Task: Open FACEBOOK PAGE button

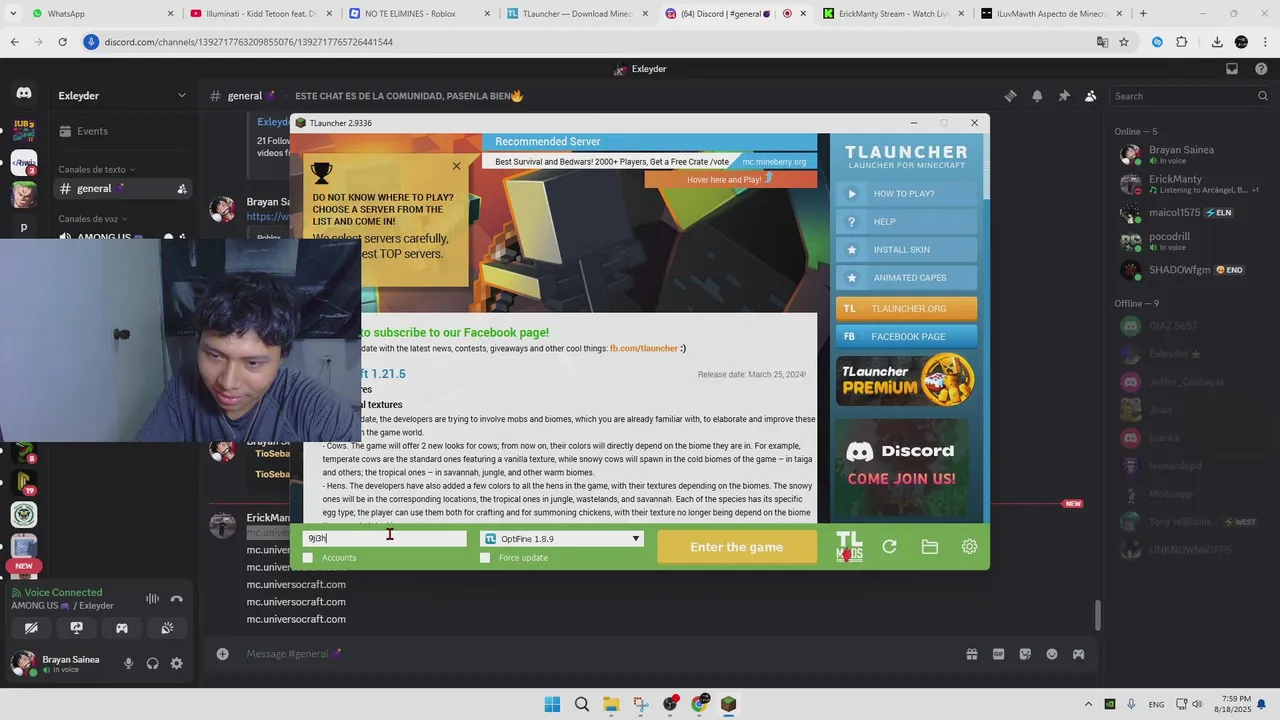Action: [x=906, y=337]
